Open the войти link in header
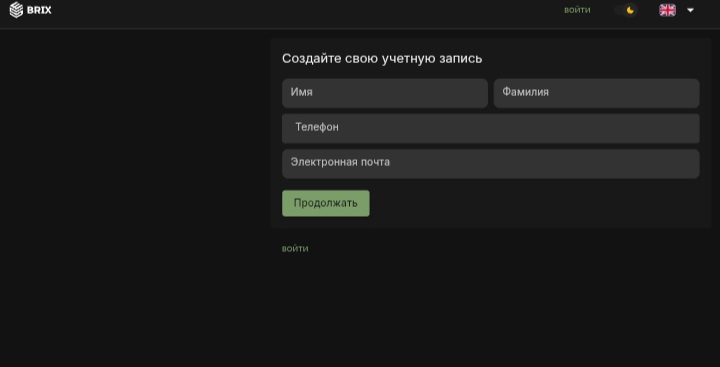Viewport: 720px width, 367px height. click(577, 10)
